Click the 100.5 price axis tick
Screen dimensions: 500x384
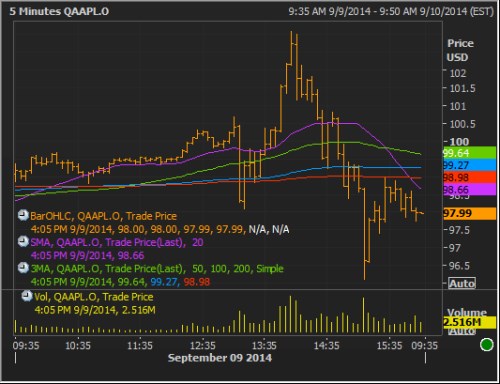click(463, 124)
